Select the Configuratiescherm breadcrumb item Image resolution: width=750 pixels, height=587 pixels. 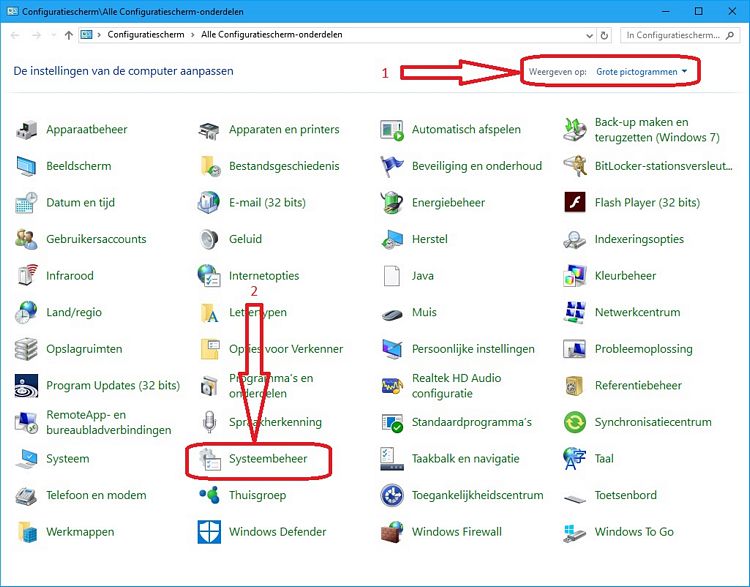click(x=146, y=34)
